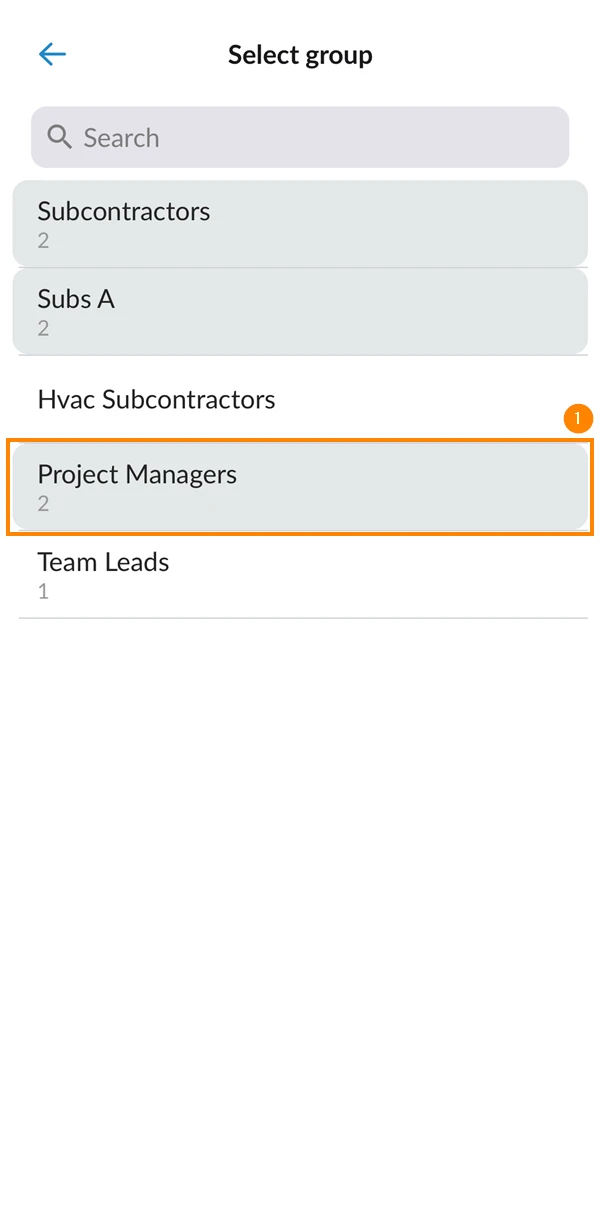Click the Select group page title
Viewport: 600px width, 1221px height.
click(x=300, y=55)
